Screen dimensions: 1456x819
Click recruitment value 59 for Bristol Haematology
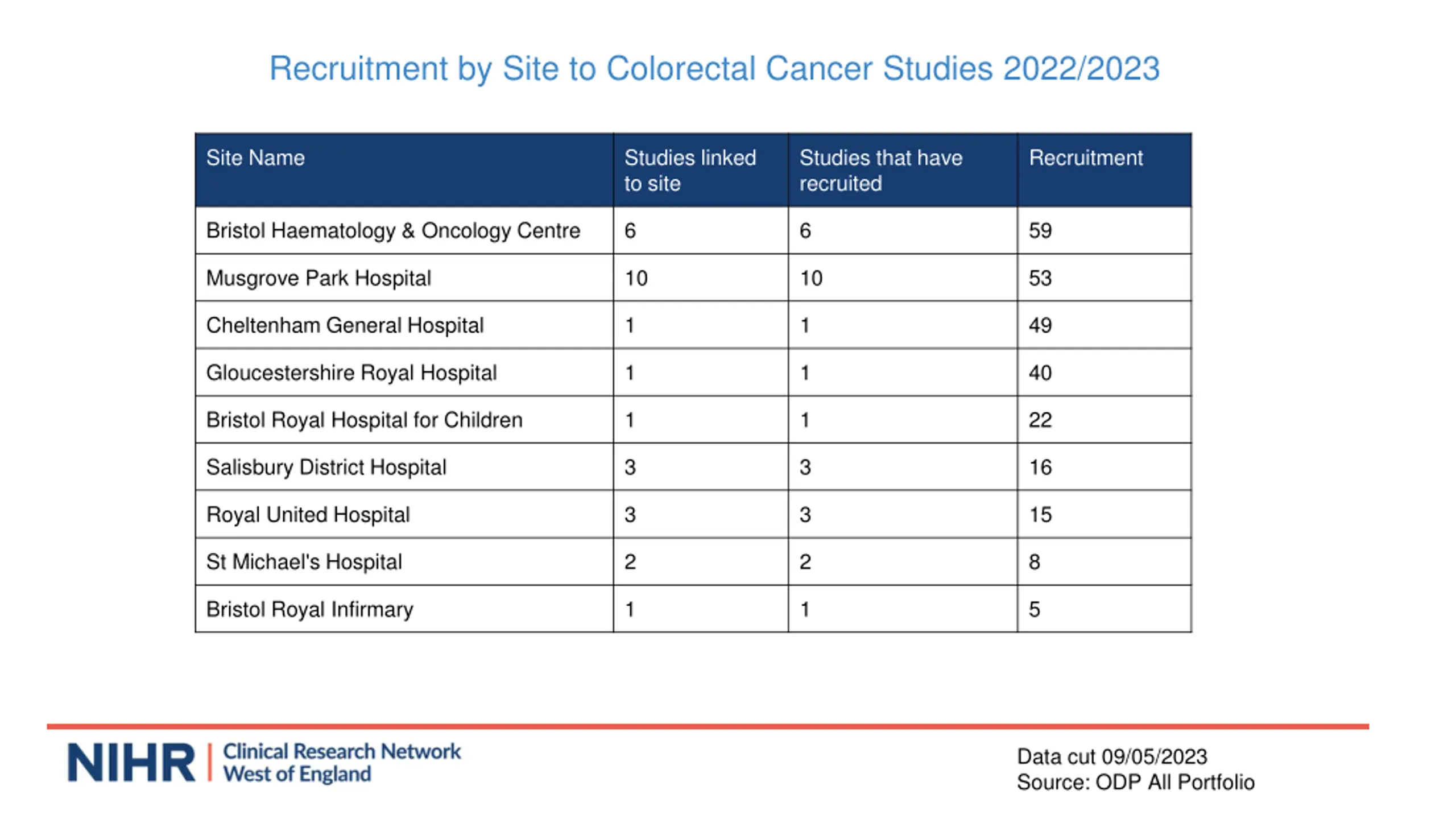coord(1040,231)
